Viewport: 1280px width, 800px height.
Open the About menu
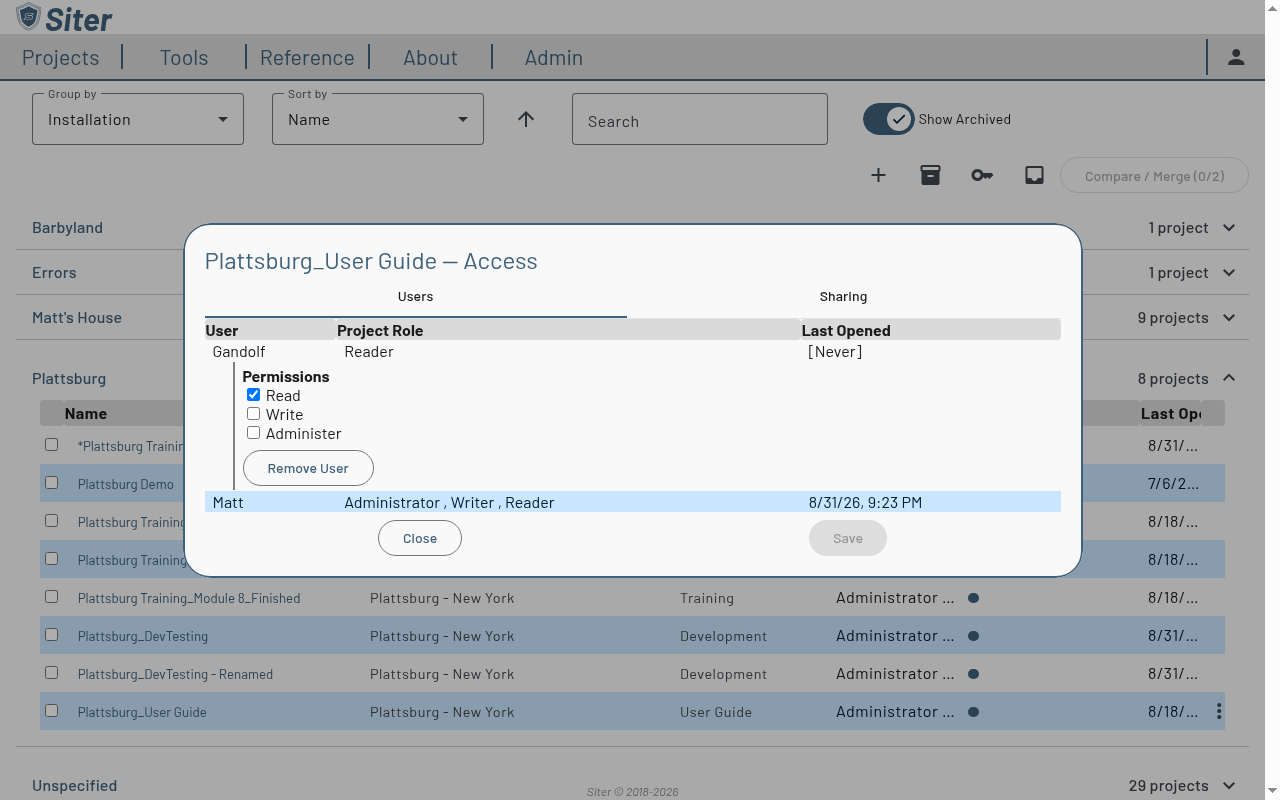(430, 58)
